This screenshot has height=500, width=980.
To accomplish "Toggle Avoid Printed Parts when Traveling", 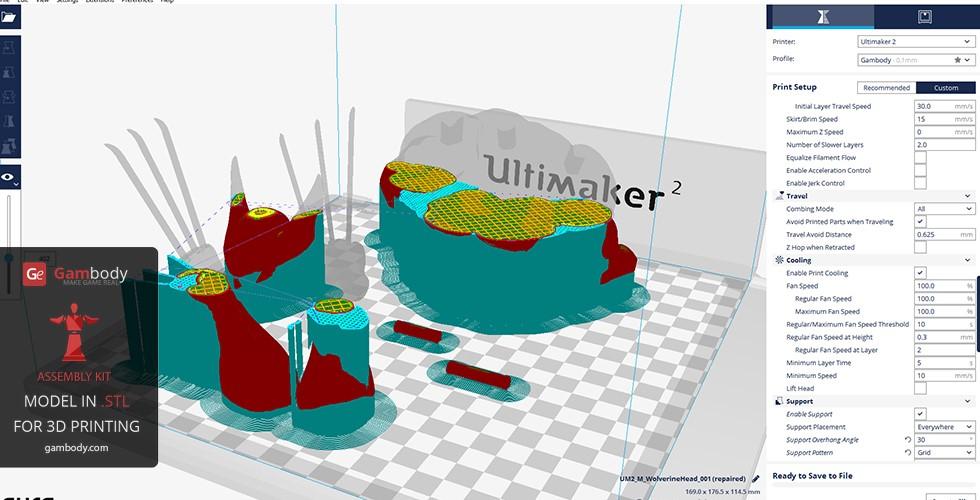I will point(920,222).
